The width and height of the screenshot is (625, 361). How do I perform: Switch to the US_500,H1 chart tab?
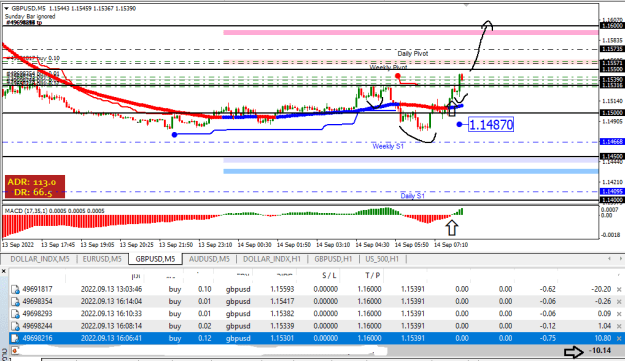tap(382, 259)
